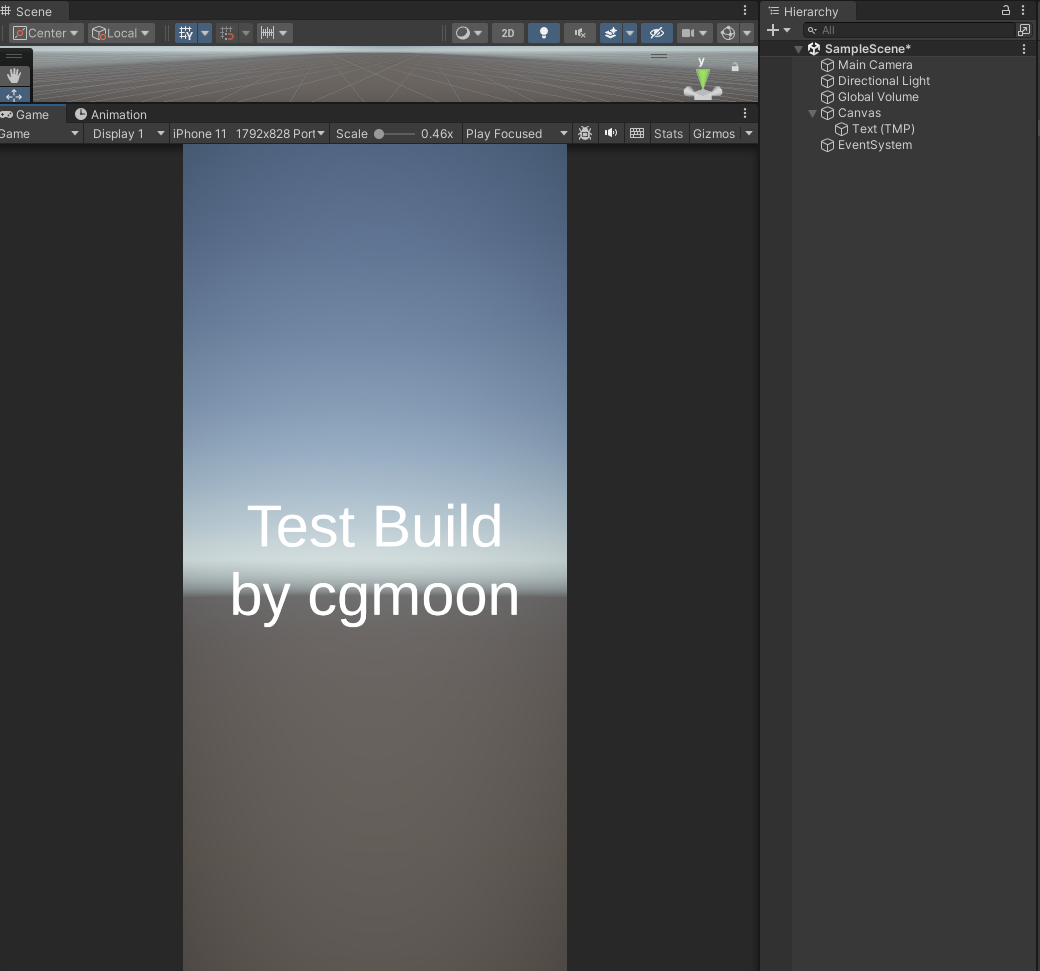Open the Hierarchy create dropdown arrow
The image size is (1040, 971).
point(787,30)
